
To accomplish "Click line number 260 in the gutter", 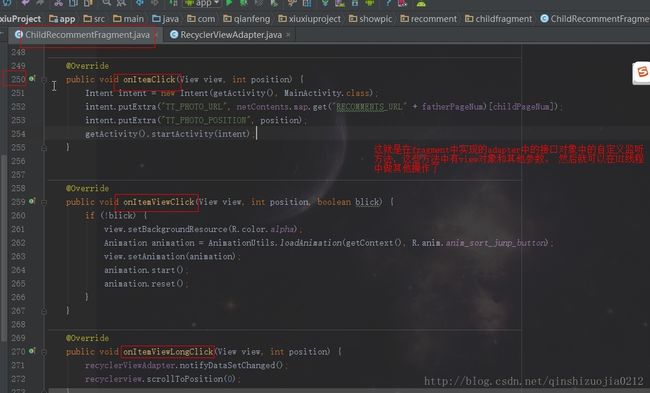I will [x=18, y=215].
